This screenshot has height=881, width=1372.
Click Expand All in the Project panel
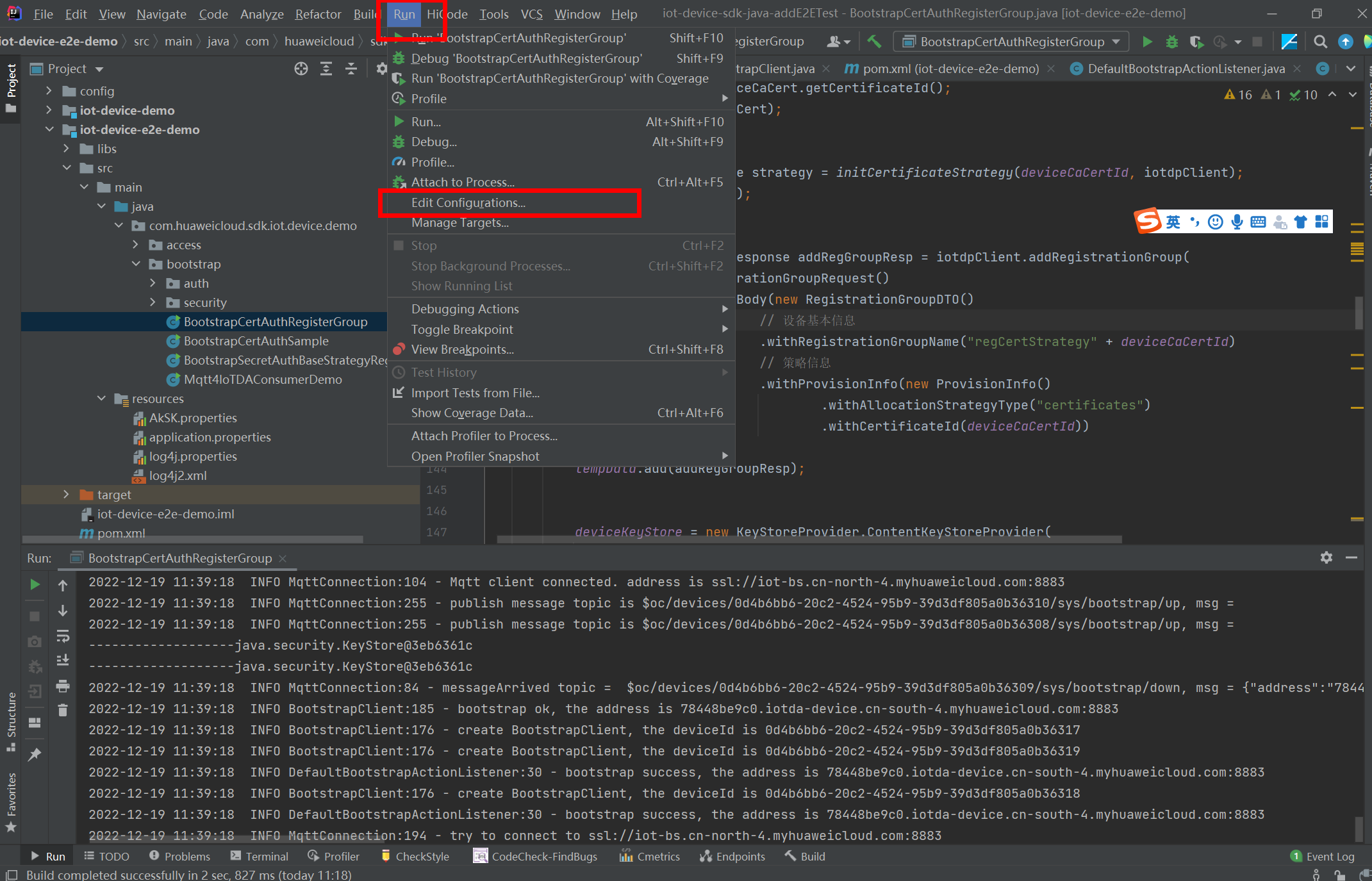coord(326,69)
